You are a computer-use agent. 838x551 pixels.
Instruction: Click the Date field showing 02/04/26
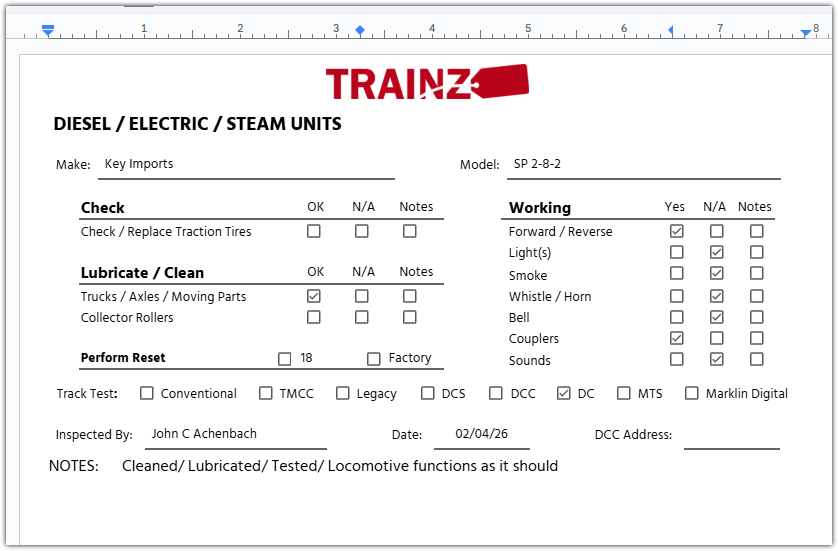click(x=482, y=434)
